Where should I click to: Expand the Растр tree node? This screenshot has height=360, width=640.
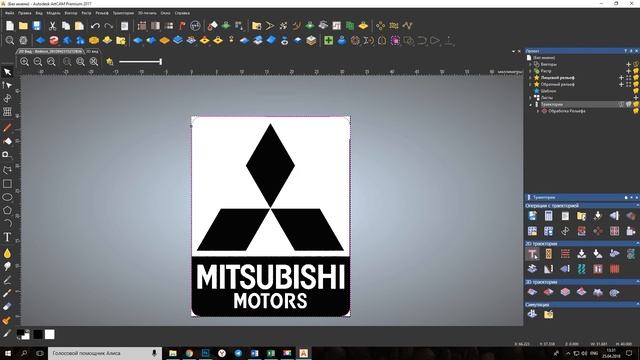coord(530,71)
